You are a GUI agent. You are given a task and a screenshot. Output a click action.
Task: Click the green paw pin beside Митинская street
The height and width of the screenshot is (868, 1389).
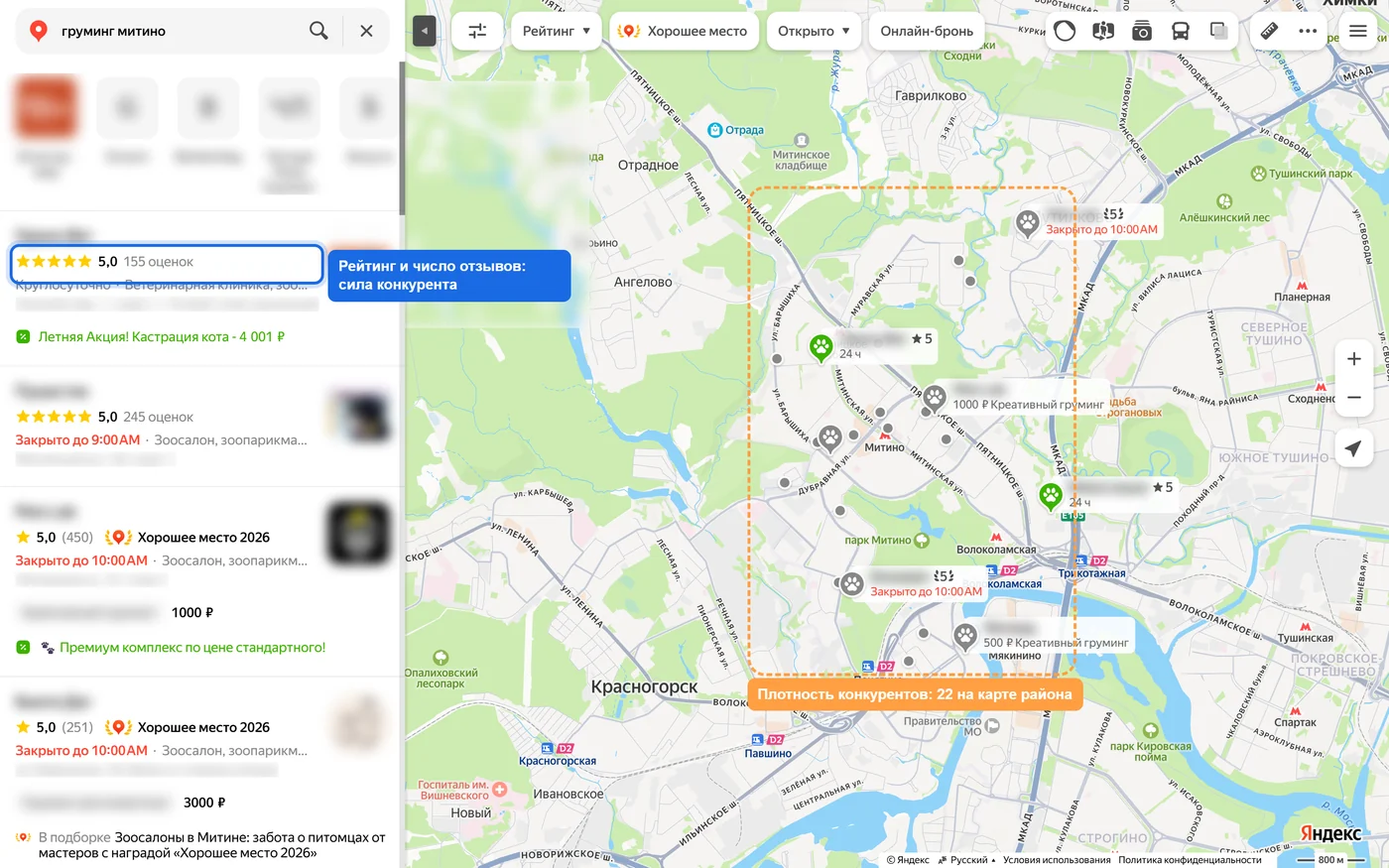coord(821,347)
